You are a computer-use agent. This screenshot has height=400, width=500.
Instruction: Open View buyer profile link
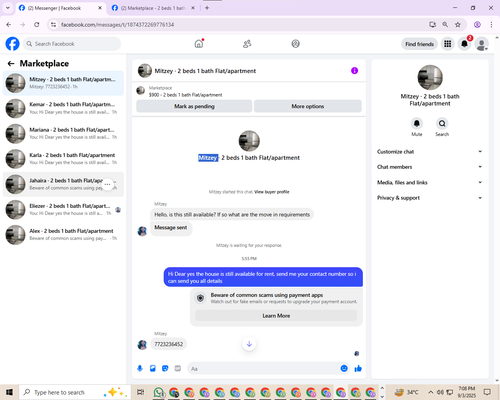272,192
